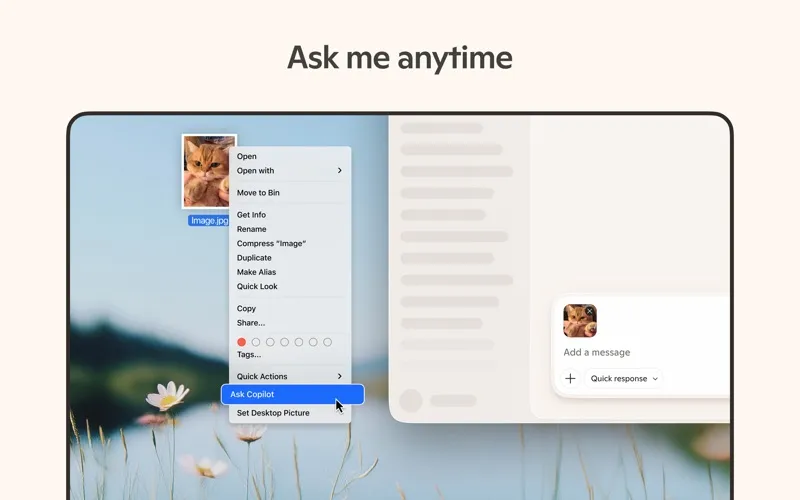This screenshot has width=800, height=500.
Task: Expand the Open with submenu
Action: click(290, 170)
